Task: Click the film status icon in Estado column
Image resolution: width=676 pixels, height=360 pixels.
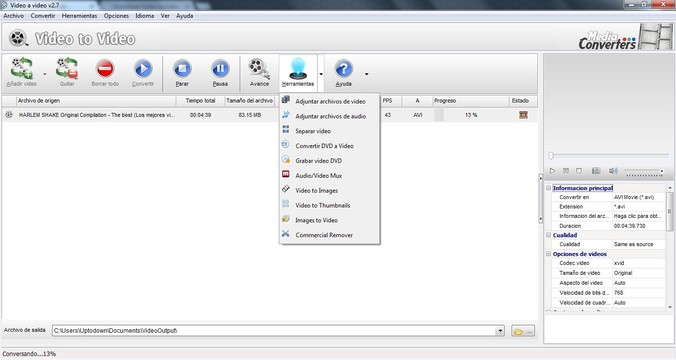Action: pos(523,115)
